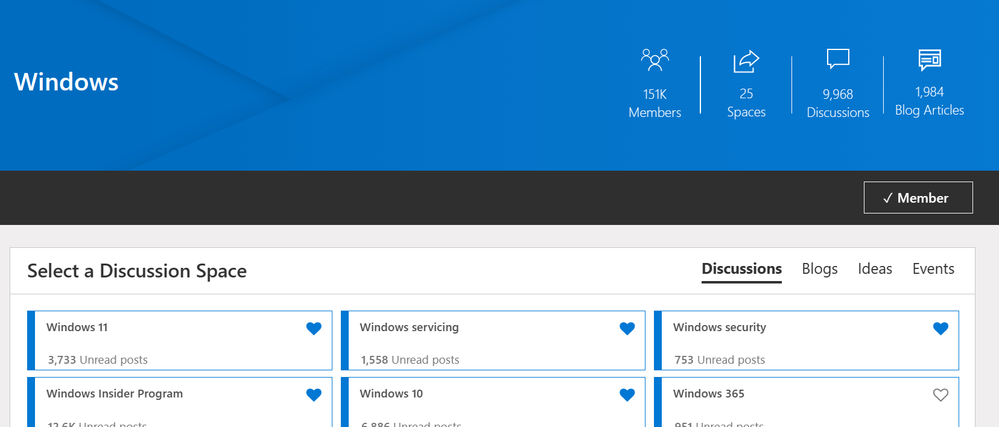Screen dimensions: 999x427
Task: Click the 25 Spaces count
Action: click(x=746, y=103)
